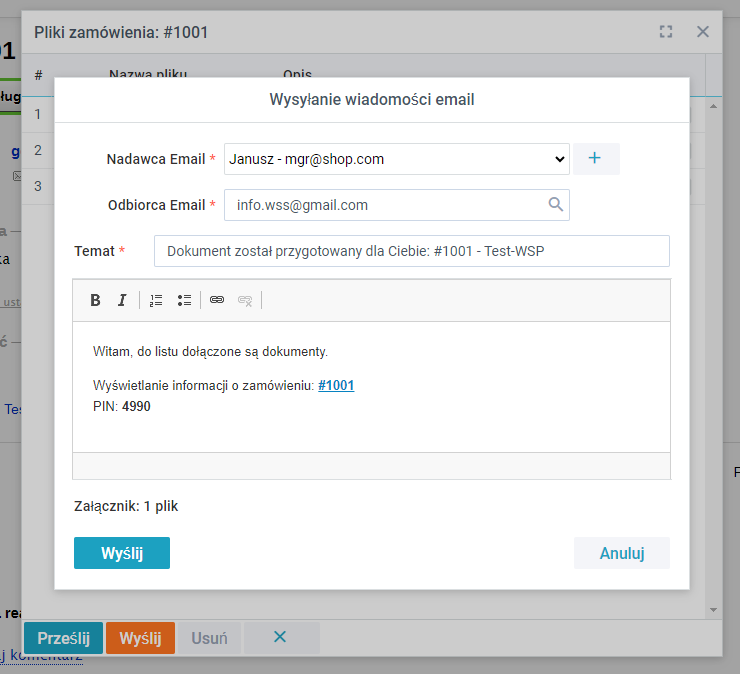Screen dimensions: 740x674
Task: Toggle italic text formatting
Action: point(122,300)
